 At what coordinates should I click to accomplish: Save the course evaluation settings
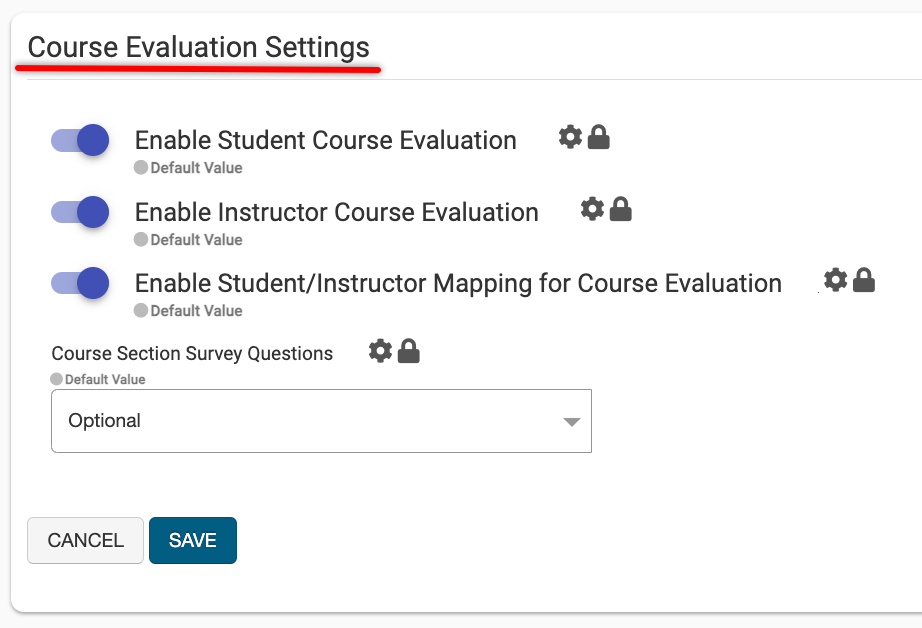click(193, 540)
